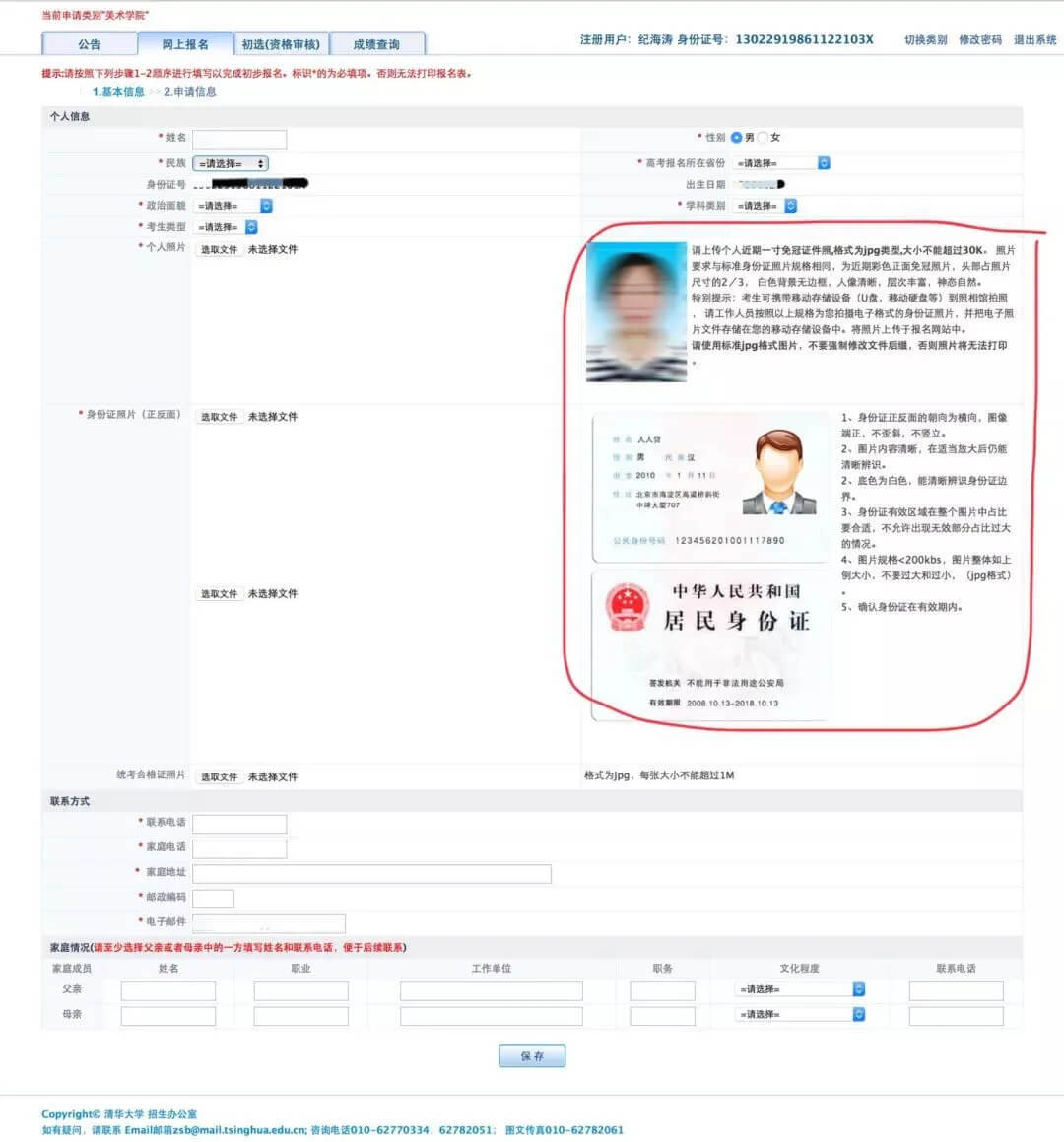Open the 成绩查询 tab
The image size is (1064, 1142).
[376, 44]
